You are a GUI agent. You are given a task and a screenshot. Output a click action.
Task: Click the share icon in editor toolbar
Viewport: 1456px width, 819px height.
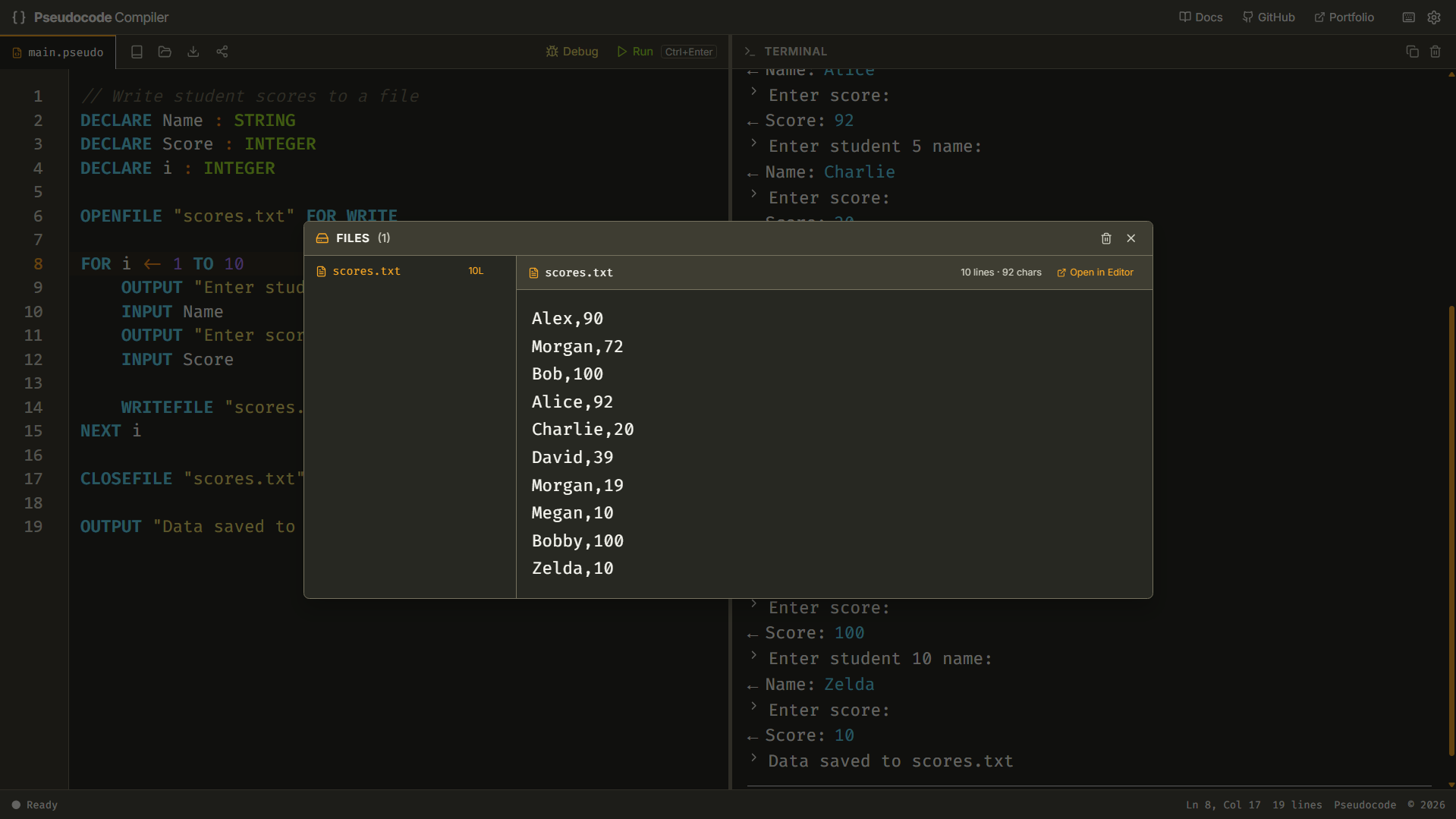222,52
